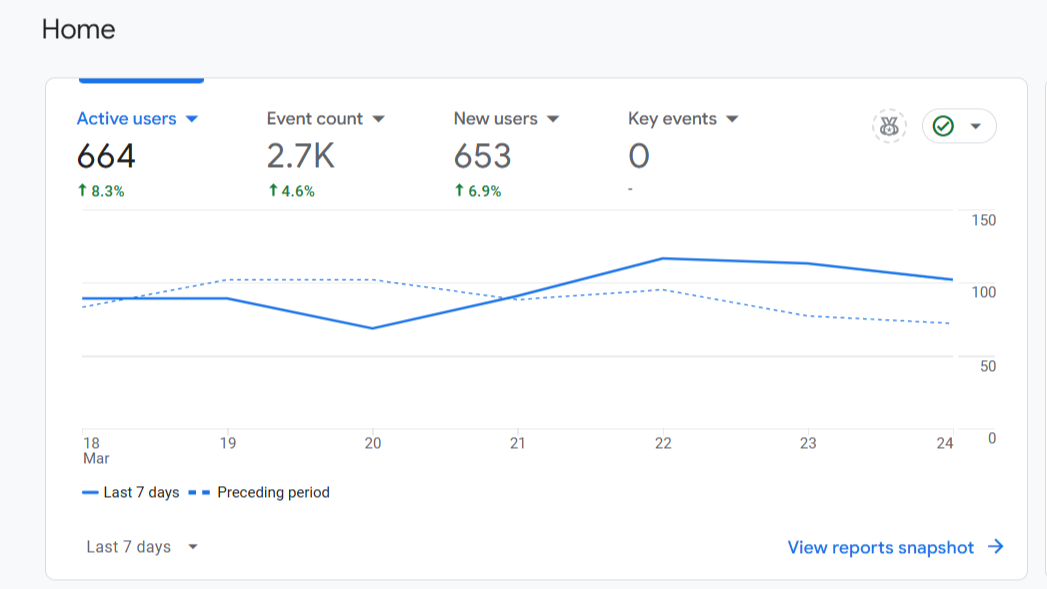Expand the data quality details dropdown

(975, 125)
